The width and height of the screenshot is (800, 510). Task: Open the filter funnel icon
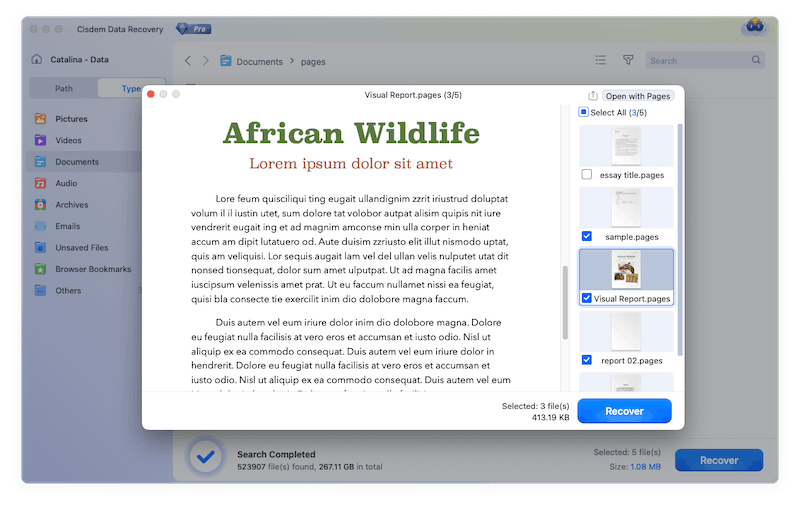(628, 60)
